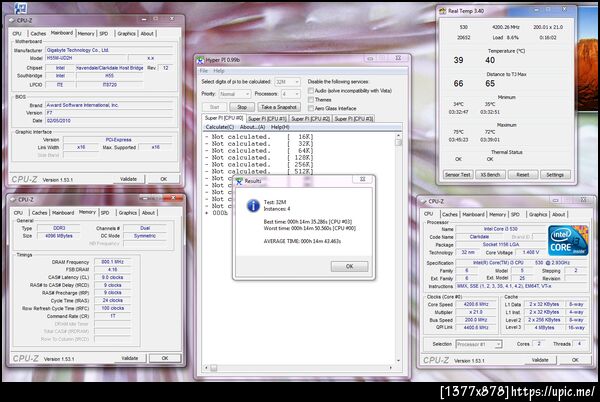Toggle the Themes checkbox in Hyper PI
The image size is (600, 402).
(x=311, y=99)
